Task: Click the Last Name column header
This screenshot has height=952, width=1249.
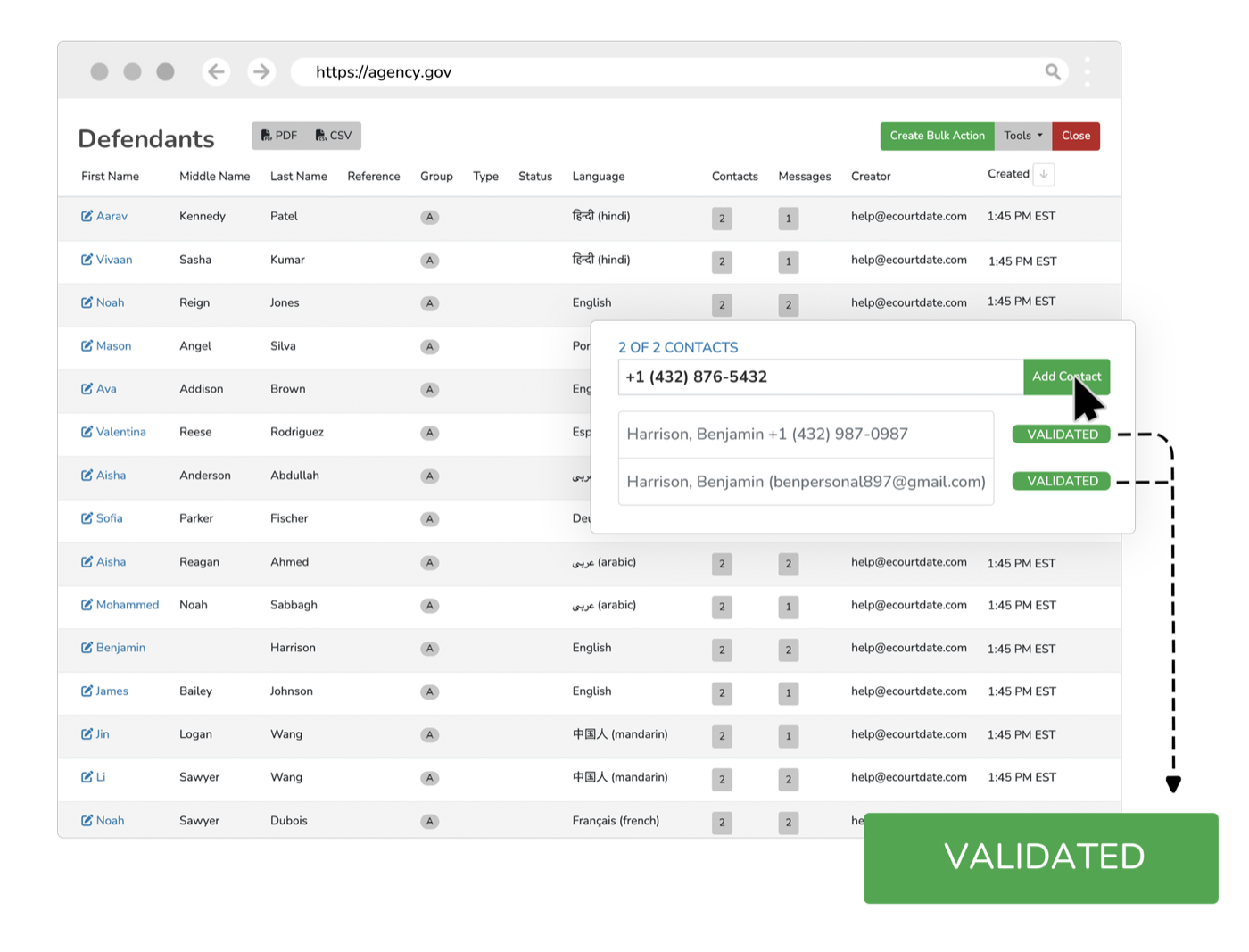Action: pyautogui.click(x=299, y=177)
